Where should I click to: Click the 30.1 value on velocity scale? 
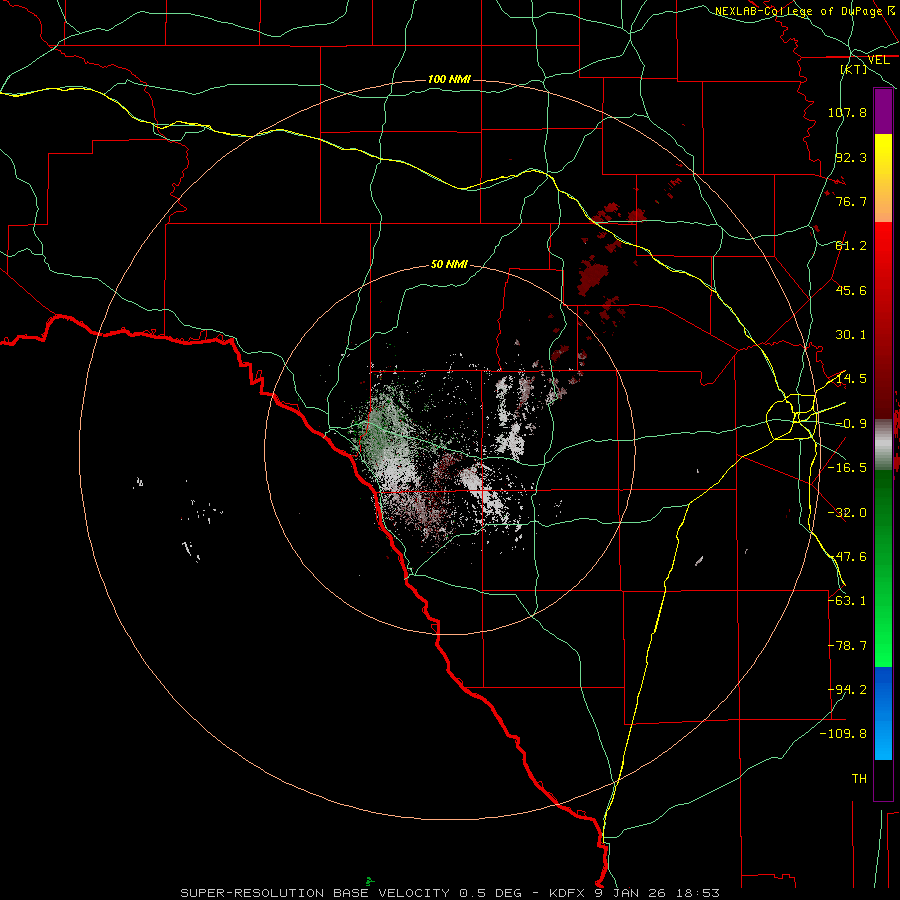click(851, 335)
